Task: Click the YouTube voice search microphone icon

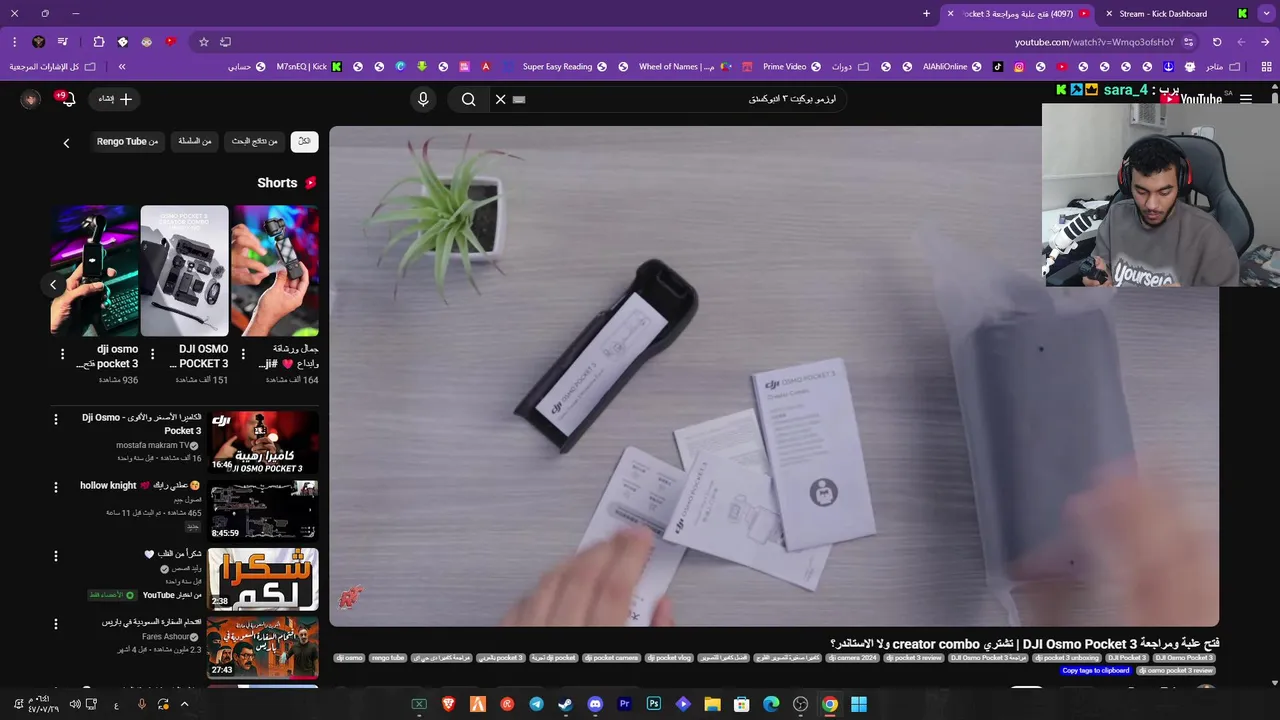Action: (x=423, y=99)
